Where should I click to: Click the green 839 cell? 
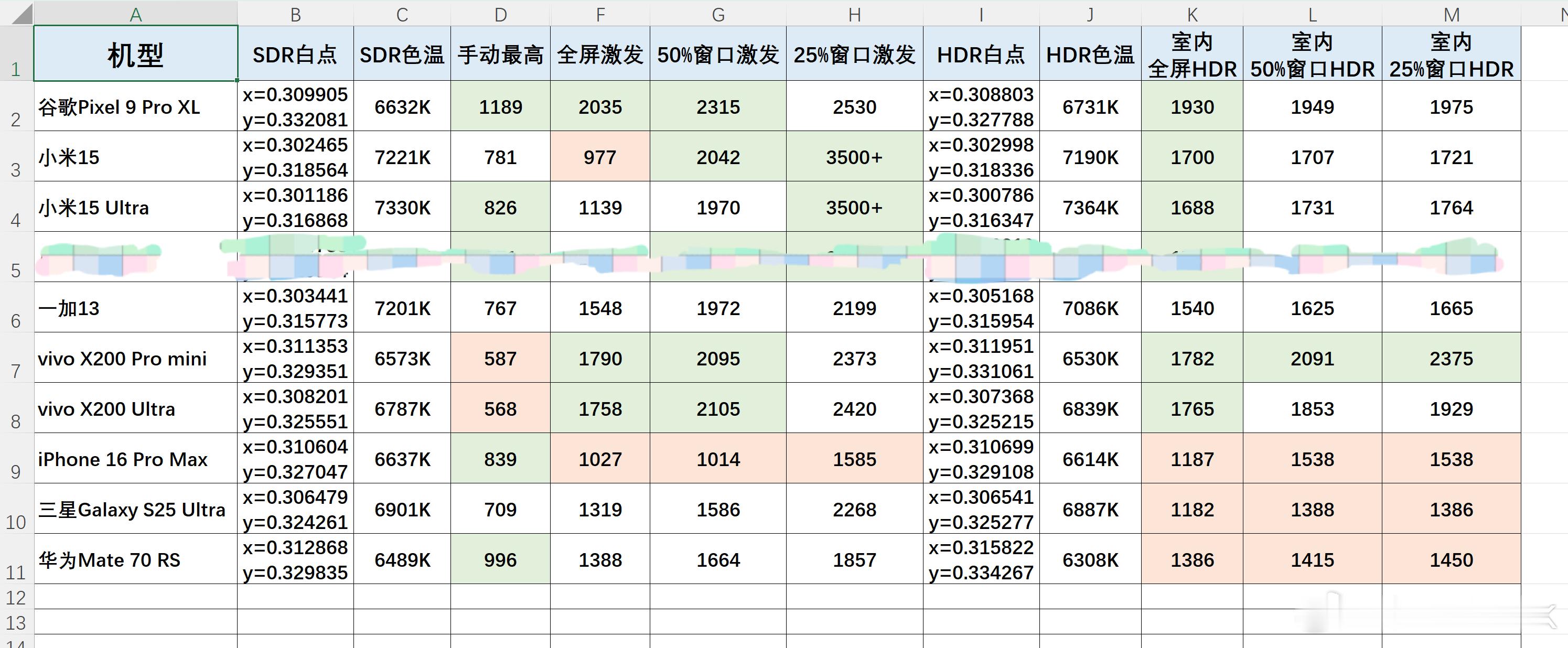coord(500,459)
